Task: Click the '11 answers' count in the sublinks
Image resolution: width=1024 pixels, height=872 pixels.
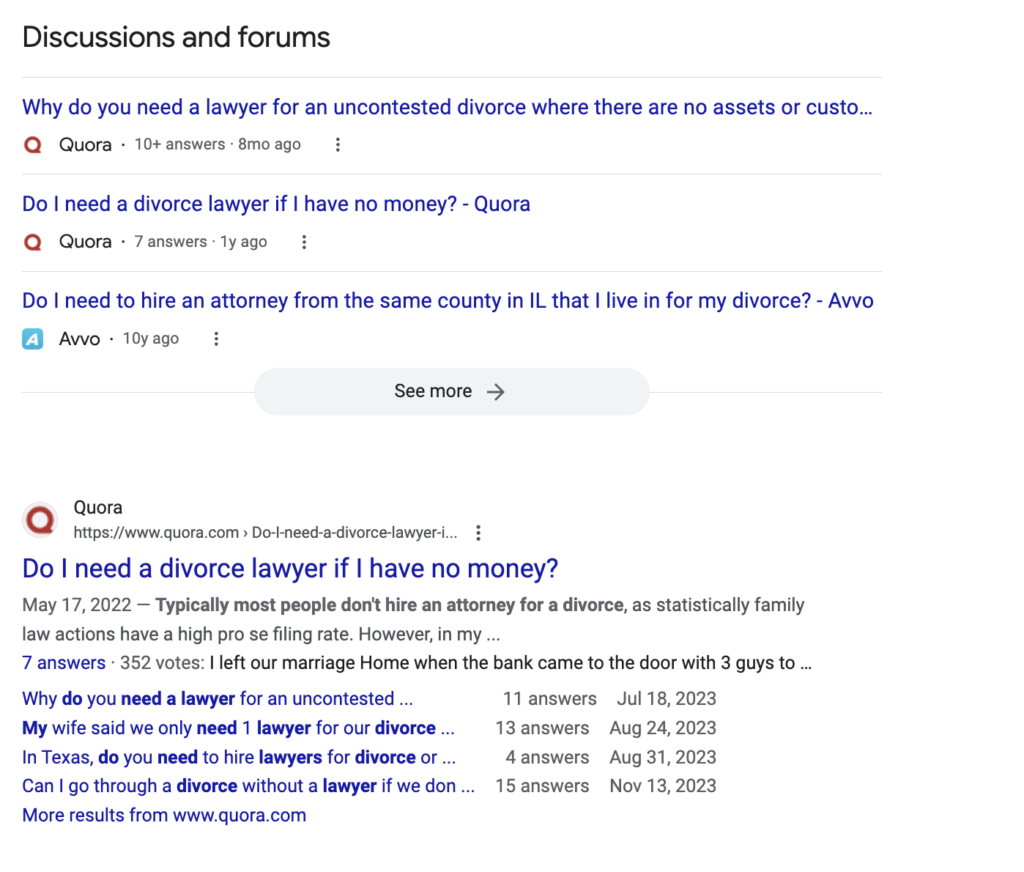Action: pyautogui.click(x=550, y=699)
